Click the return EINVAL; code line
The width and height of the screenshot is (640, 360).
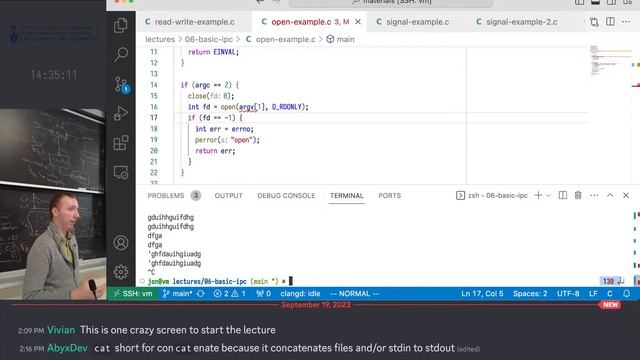click(x=213, y=52)
